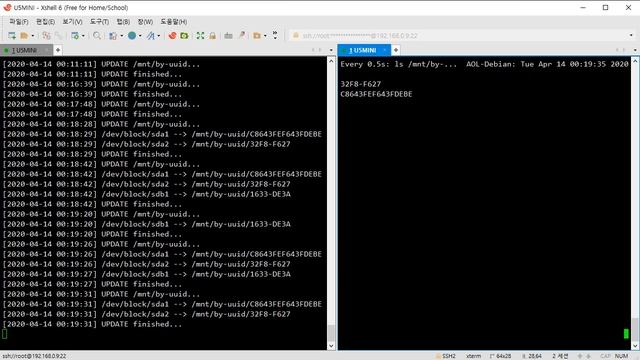The width and height of the screenshot is (640, 360).
Task: Click right terminal scrollbar up arrow
Action: pyautogui.click(x=635, y=61)
